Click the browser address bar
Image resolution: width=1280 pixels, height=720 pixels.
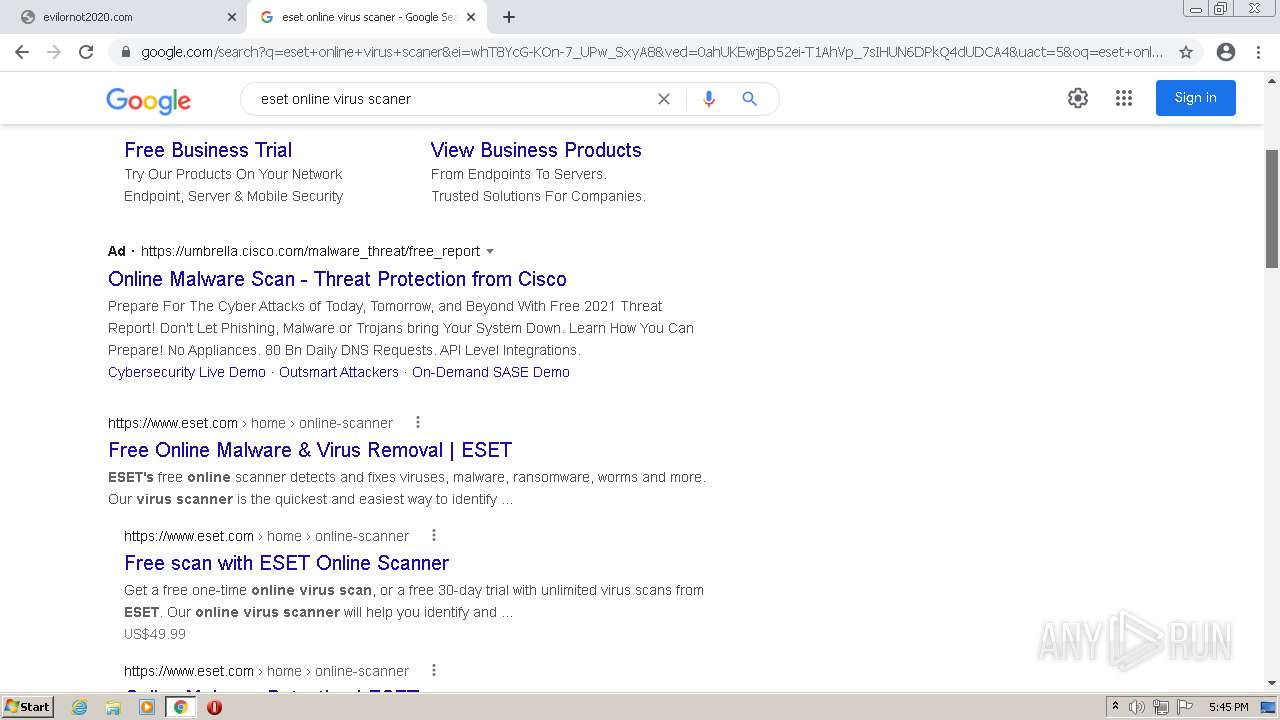[x=650, y=52]
